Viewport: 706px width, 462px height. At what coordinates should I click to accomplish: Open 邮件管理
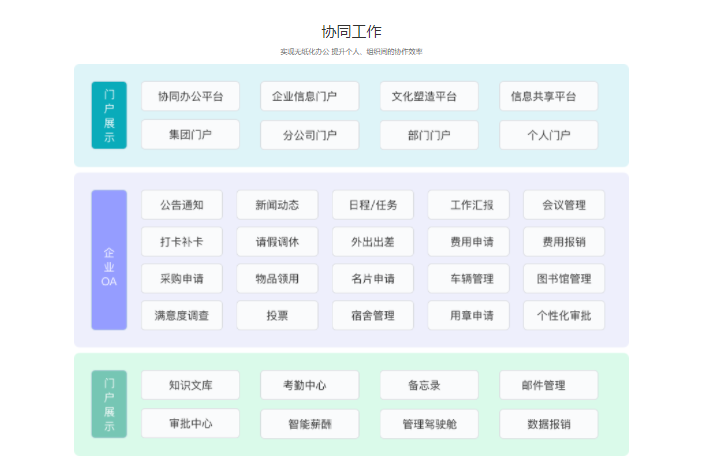(548, 385)
